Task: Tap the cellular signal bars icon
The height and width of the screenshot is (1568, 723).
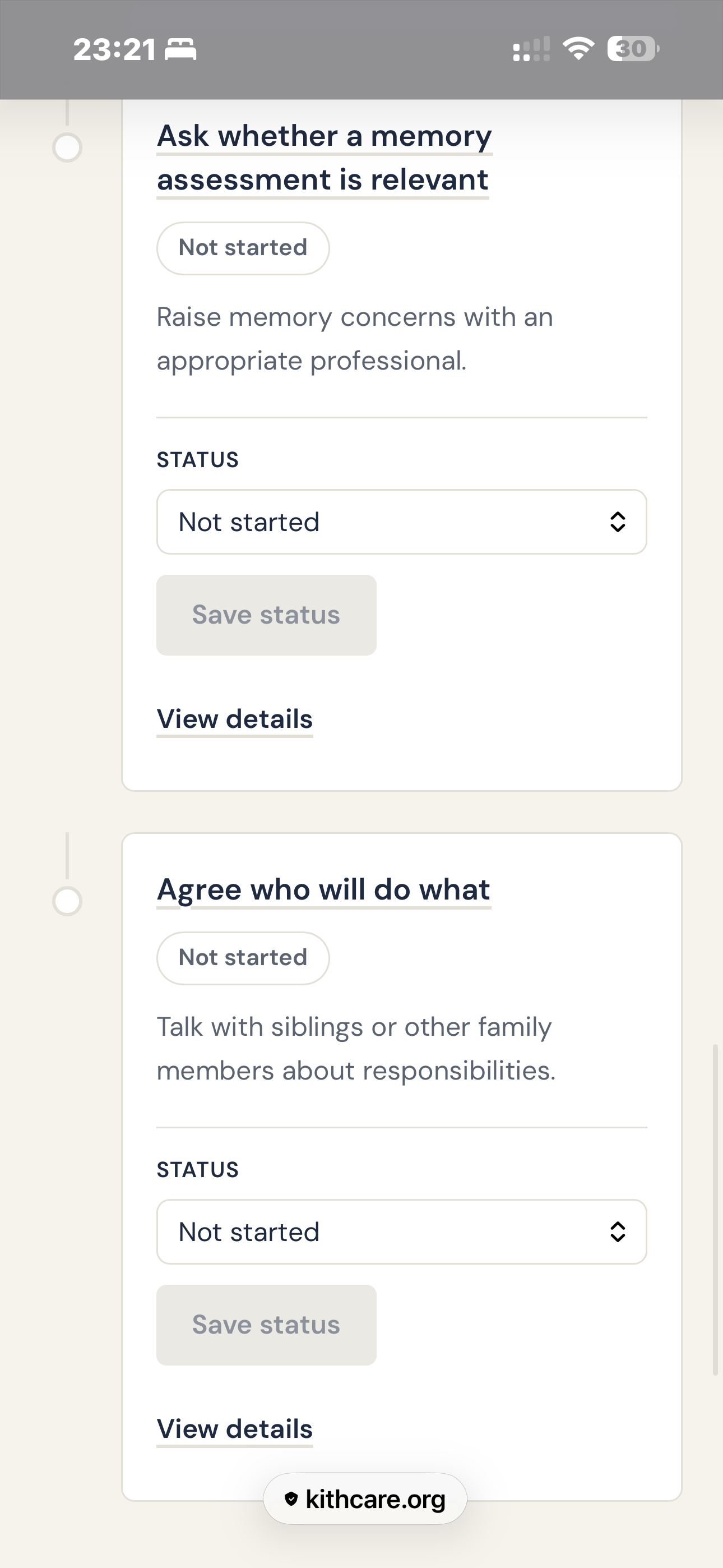Action: pyautogui.click(x=531, y=49)
